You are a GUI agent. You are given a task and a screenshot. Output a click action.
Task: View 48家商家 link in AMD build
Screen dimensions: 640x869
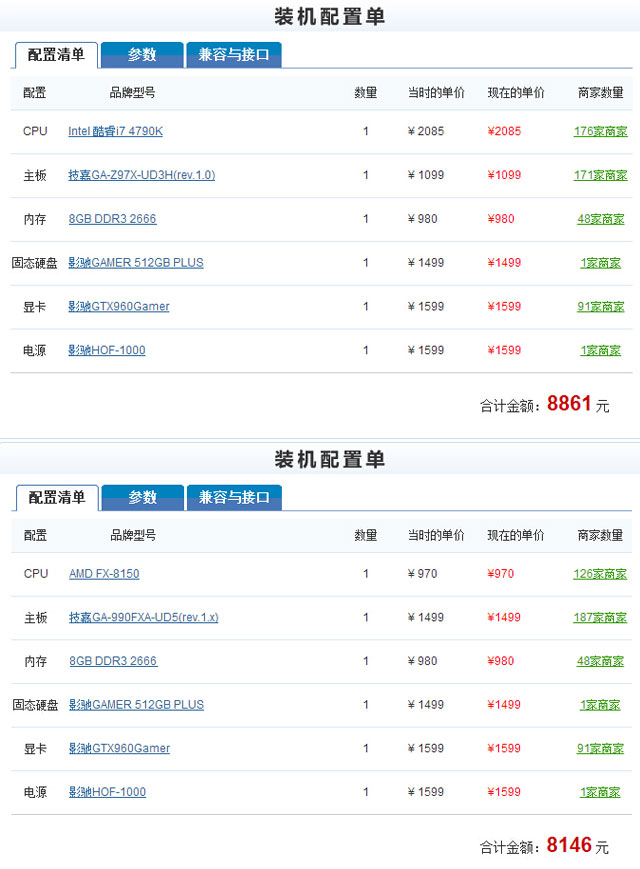click(600, 661)
